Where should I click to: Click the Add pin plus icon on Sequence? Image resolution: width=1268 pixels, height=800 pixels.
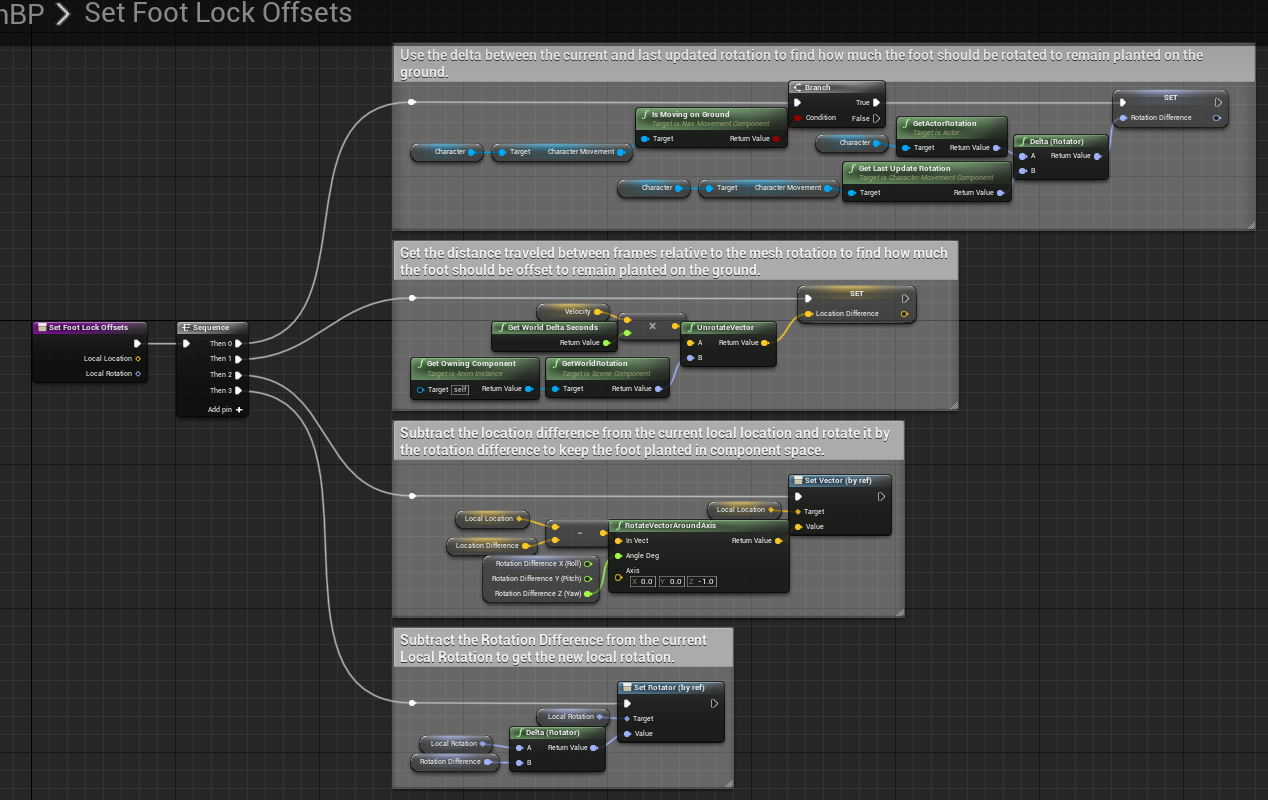pos(239,409)
